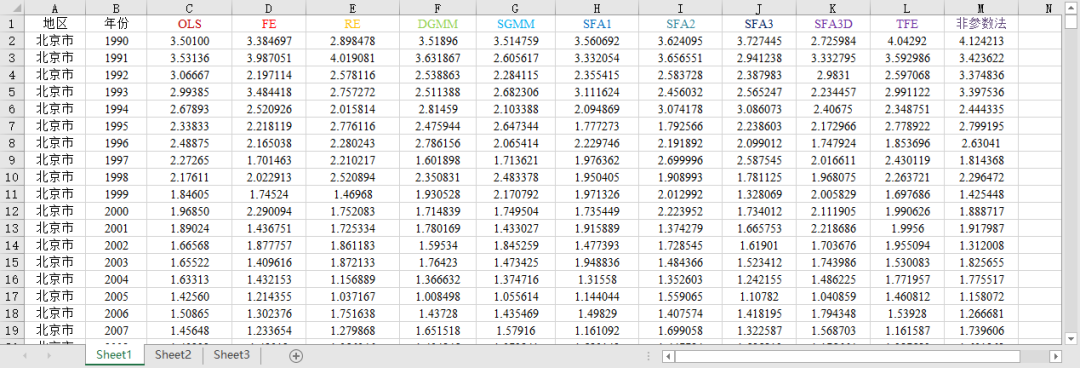Select TFE value 4.04292

[907, 41]
